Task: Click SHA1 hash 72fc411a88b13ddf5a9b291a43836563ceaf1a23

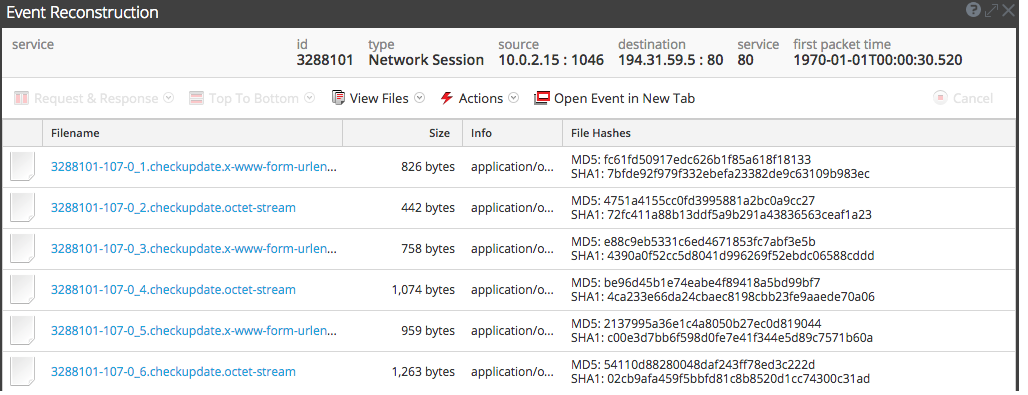Action: (721, 215)
